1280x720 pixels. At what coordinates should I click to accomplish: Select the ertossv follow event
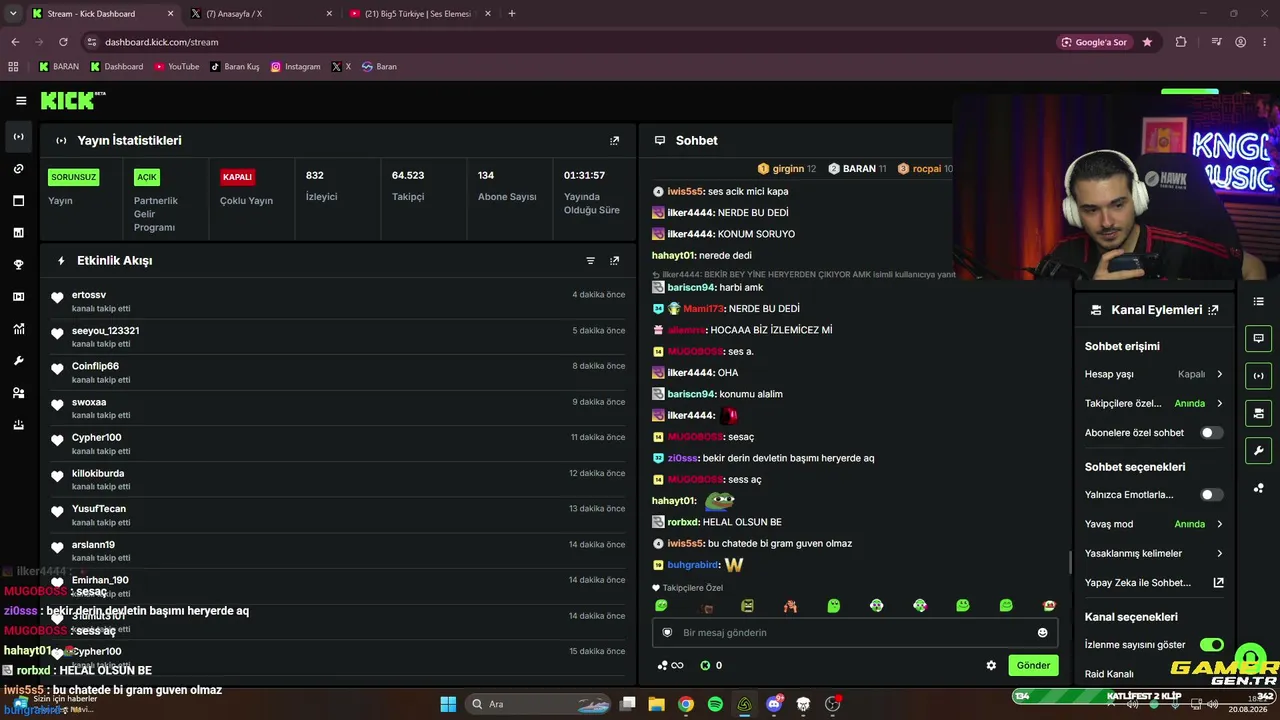click(x=338, y=301)
